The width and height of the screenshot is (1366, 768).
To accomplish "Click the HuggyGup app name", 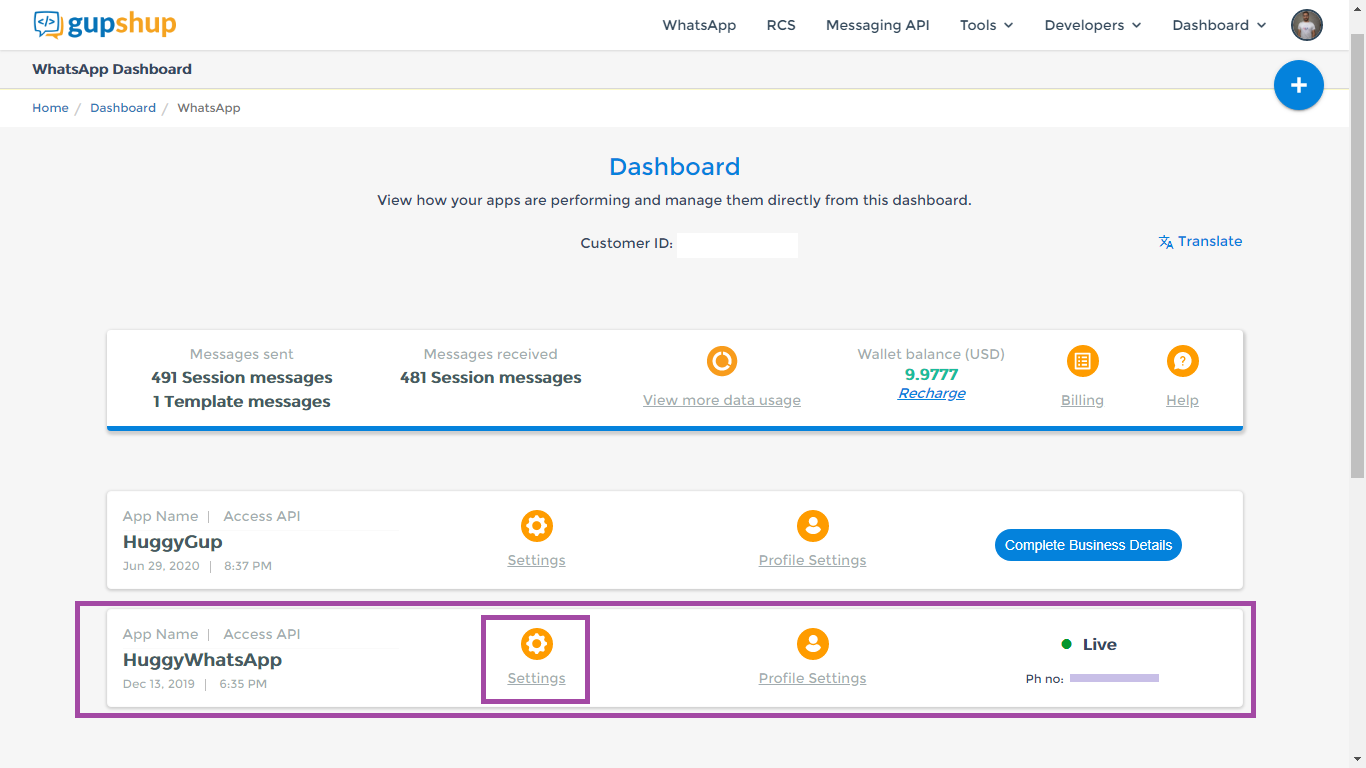I will click(172, 542).
